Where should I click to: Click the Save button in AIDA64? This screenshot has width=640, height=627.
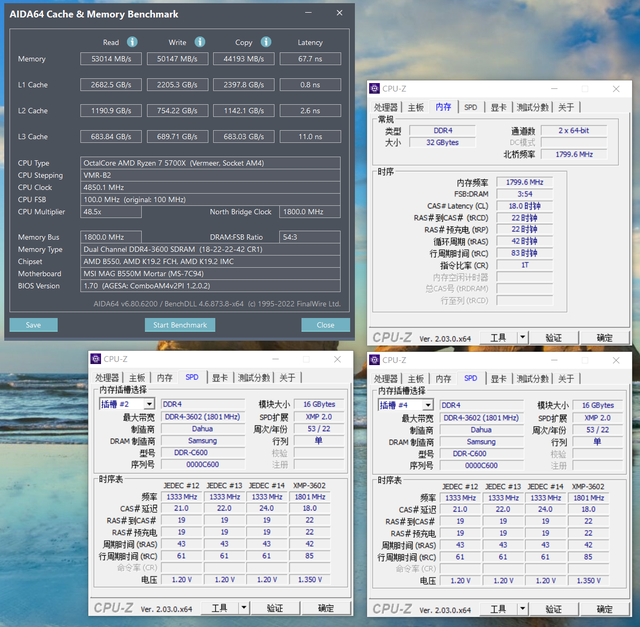point(33,325)
